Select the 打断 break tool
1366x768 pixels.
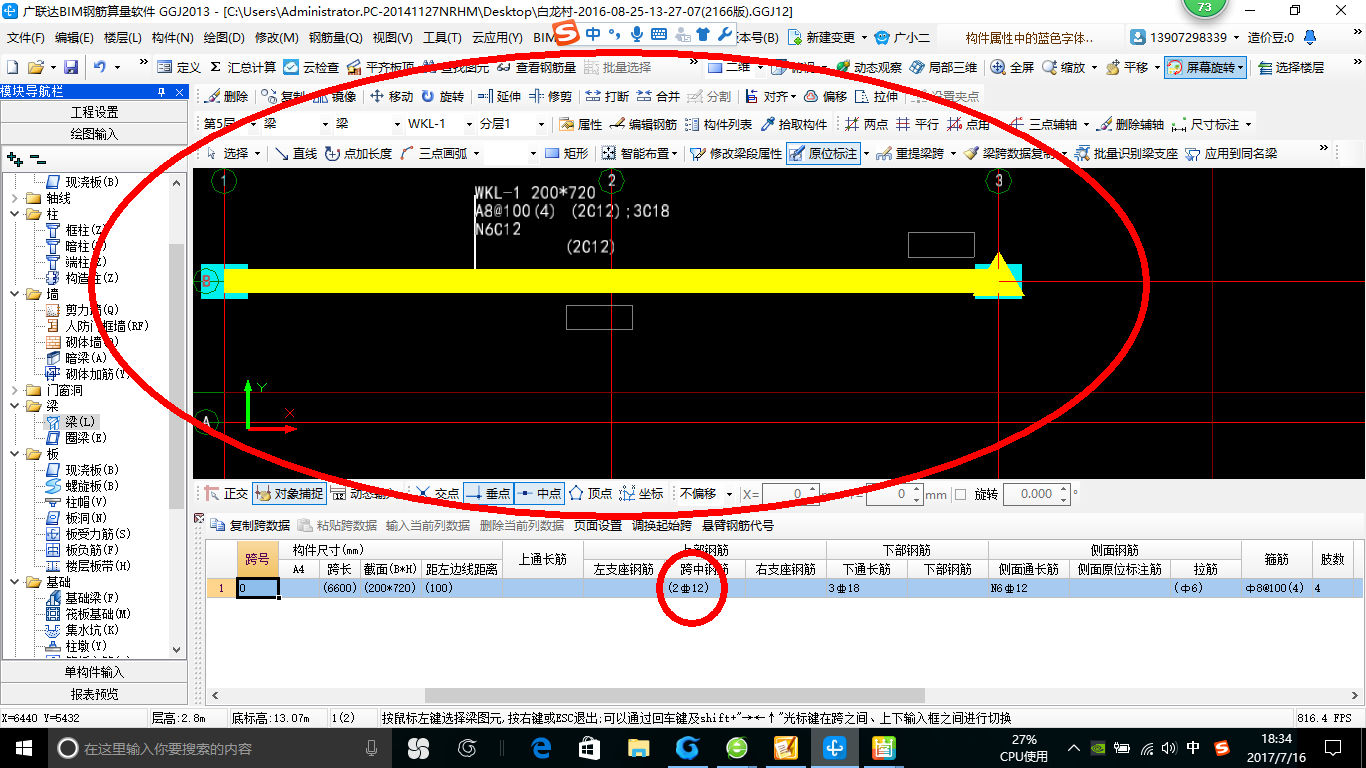[607, 97]
